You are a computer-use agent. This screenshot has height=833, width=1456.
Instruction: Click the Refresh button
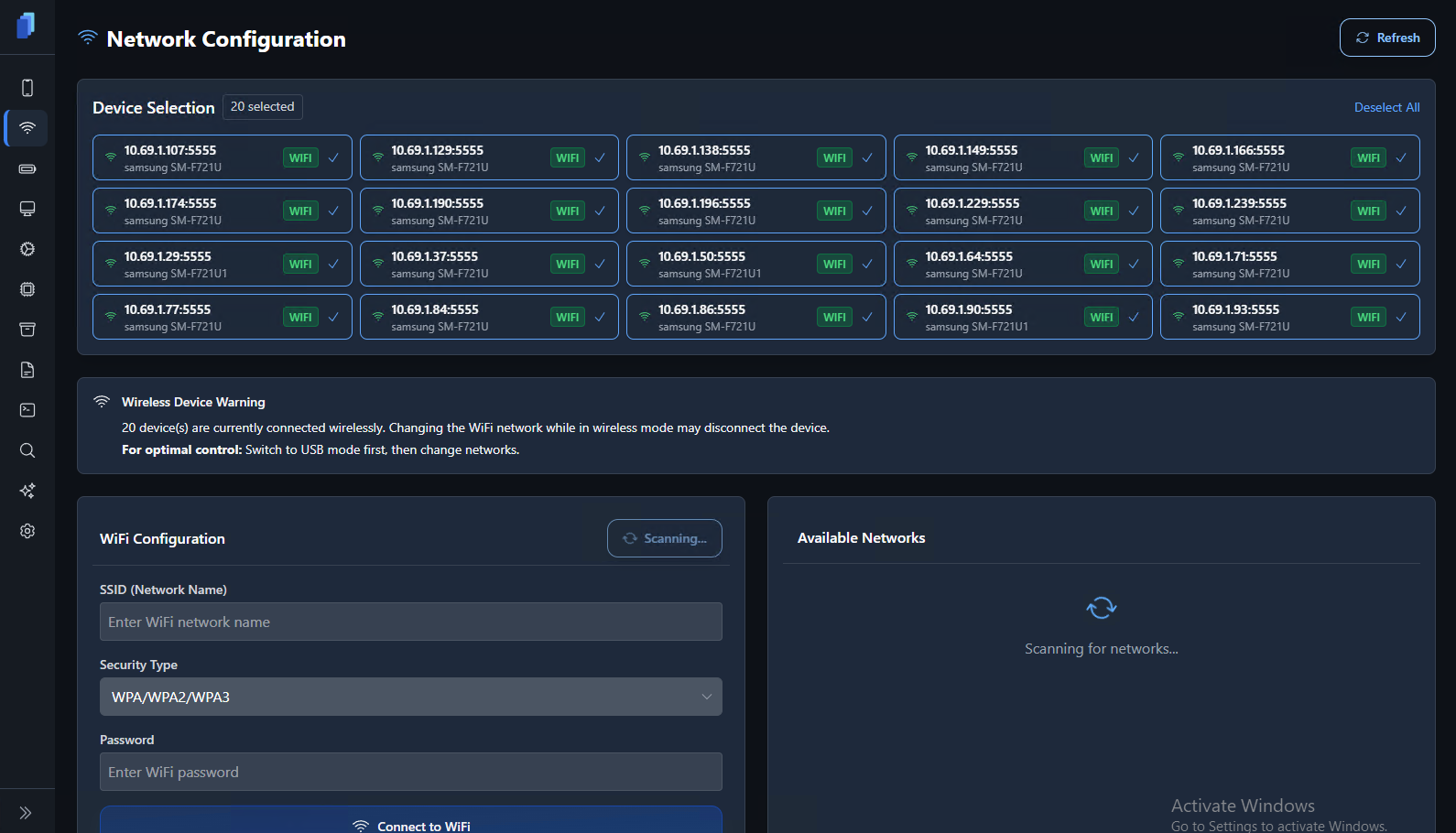(1386, 38)
